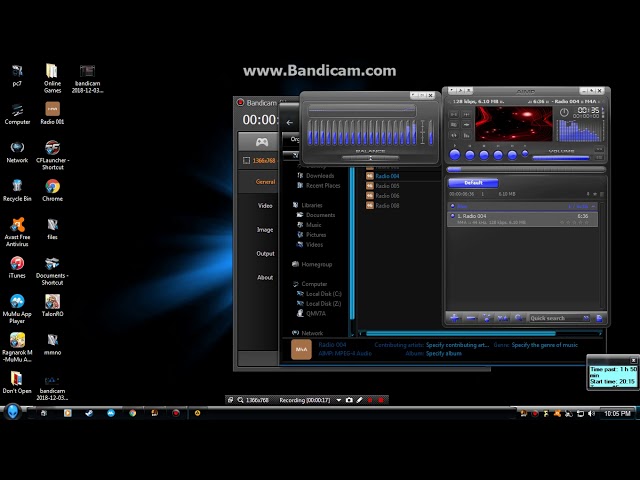640x480 pixels.
Task: Open the AIMP sleep timer power icon
Action: (564, 112)
